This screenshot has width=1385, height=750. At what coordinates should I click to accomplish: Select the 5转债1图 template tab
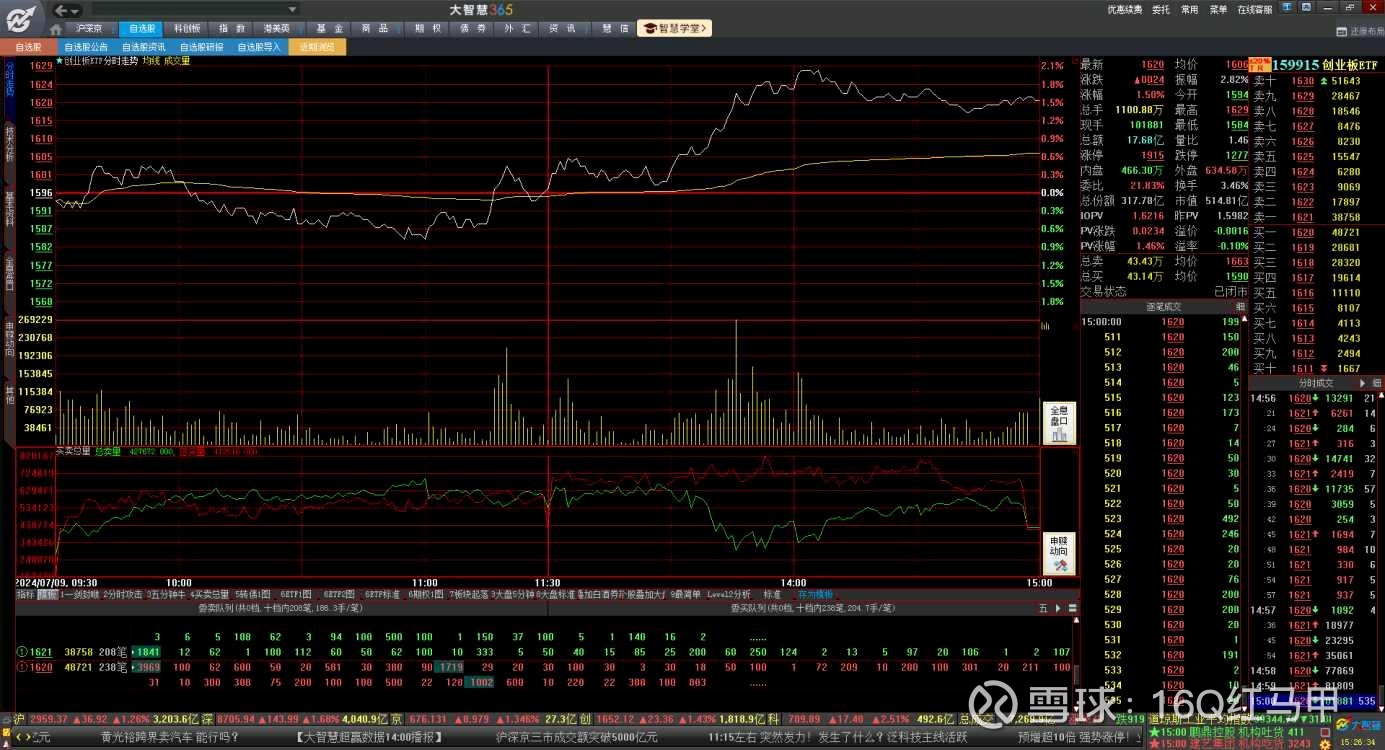253,594
